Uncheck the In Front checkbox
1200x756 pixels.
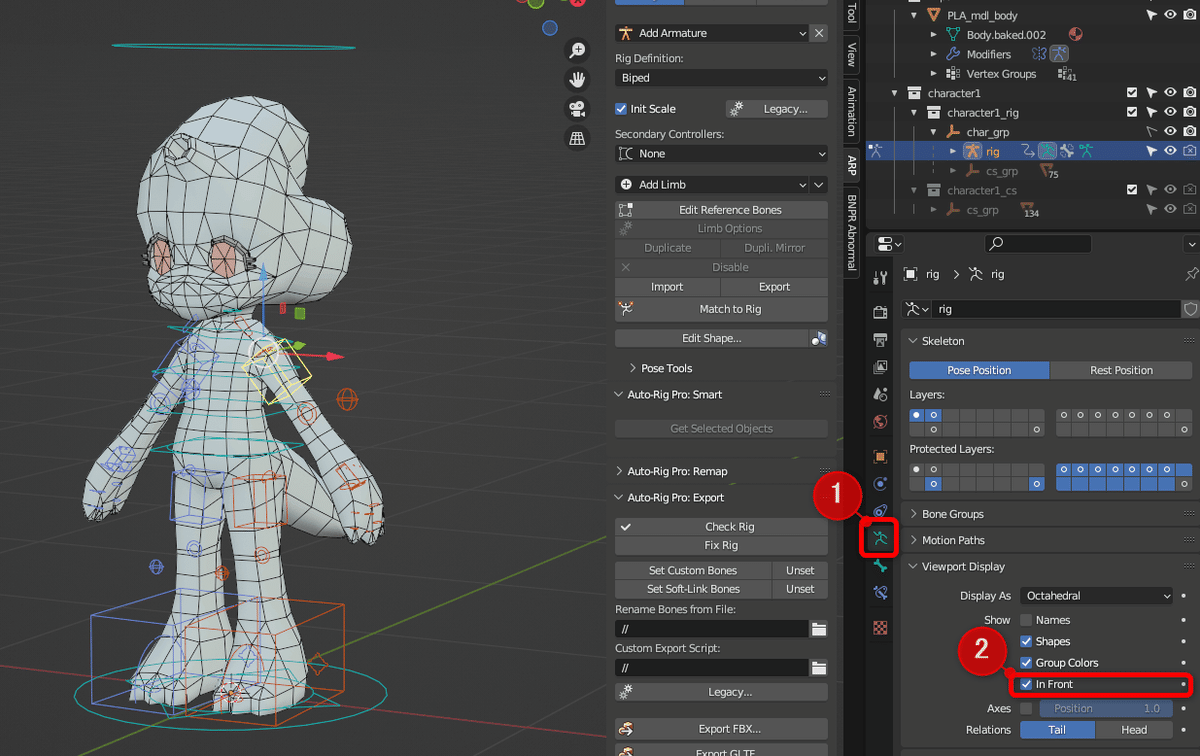pos(1026,685)
